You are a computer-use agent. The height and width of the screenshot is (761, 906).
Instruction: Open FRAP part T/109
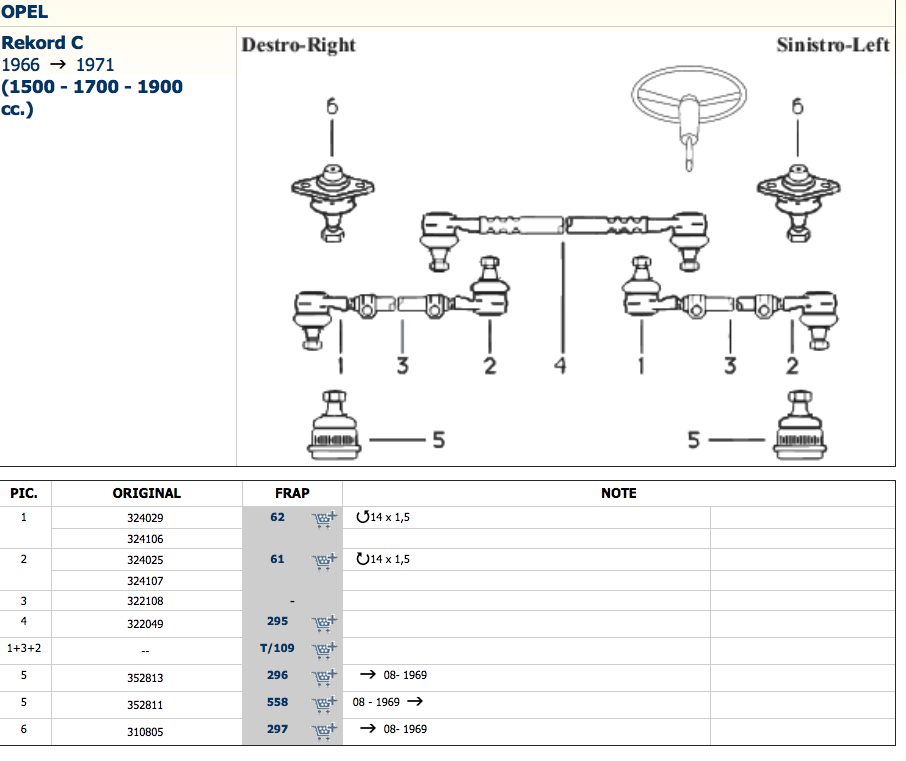tap(277, 648)
